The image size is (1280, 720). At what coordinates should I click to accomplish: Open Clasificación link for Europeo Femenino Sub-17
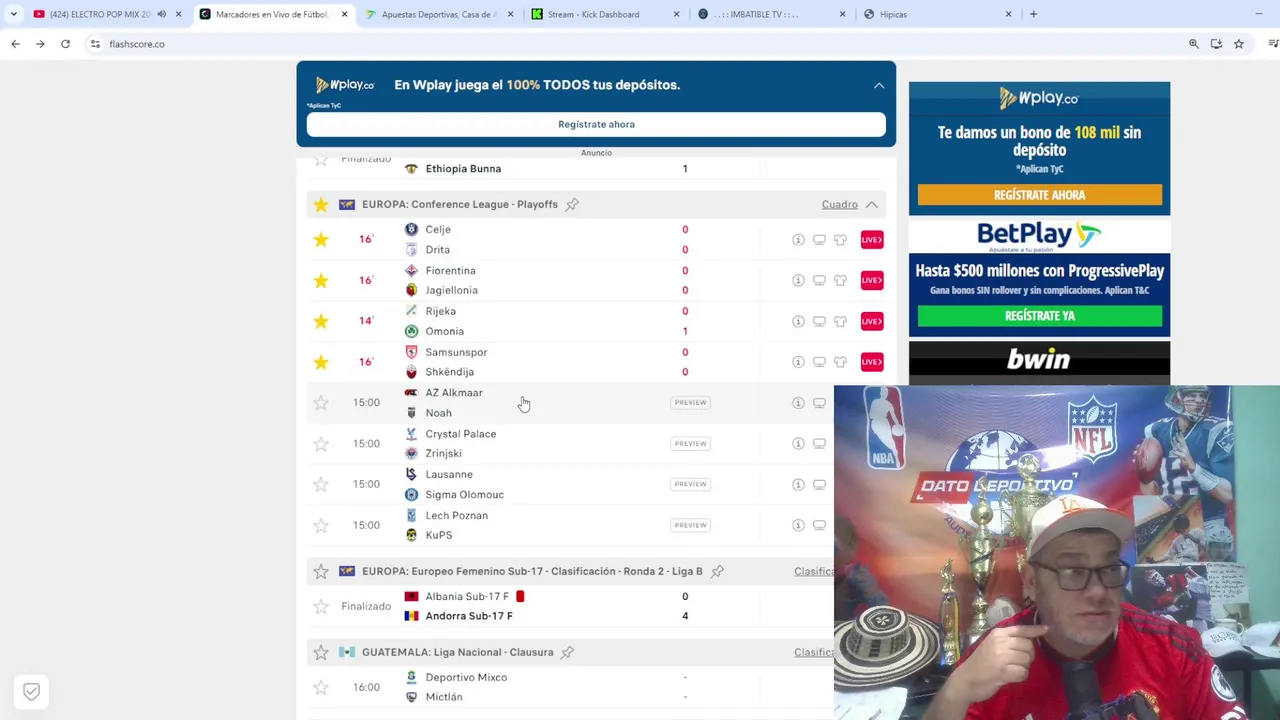point(813,572)
